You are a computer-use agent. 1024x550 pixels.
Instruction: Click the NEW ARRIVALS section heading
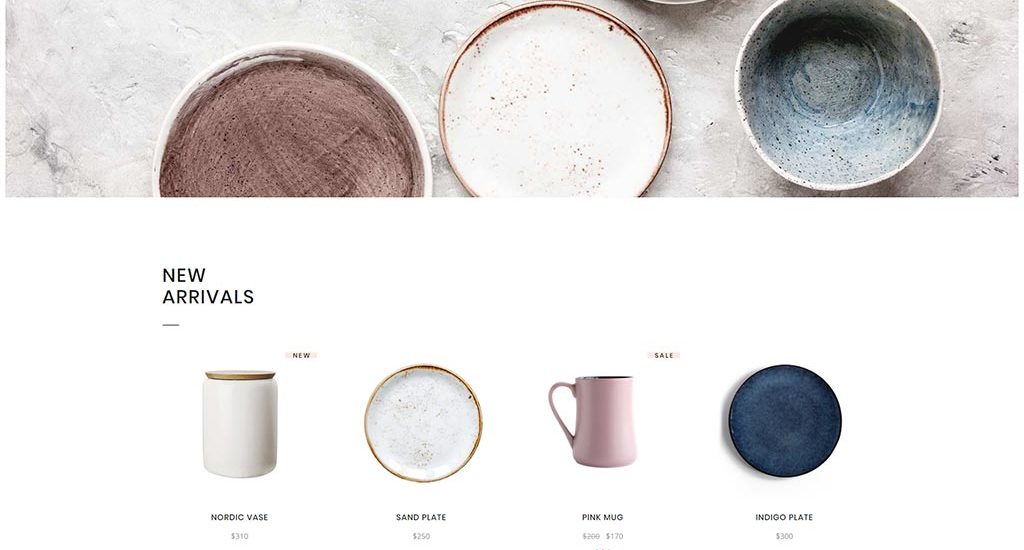(208, 286)
